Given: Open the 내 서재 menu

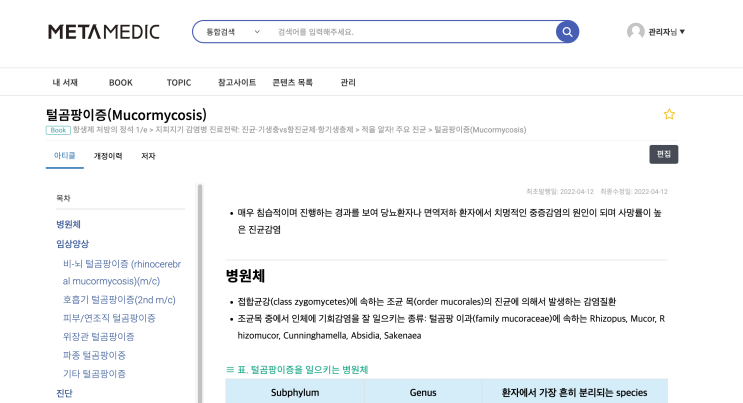Looking at the screenshot, I should pos(65,82).
